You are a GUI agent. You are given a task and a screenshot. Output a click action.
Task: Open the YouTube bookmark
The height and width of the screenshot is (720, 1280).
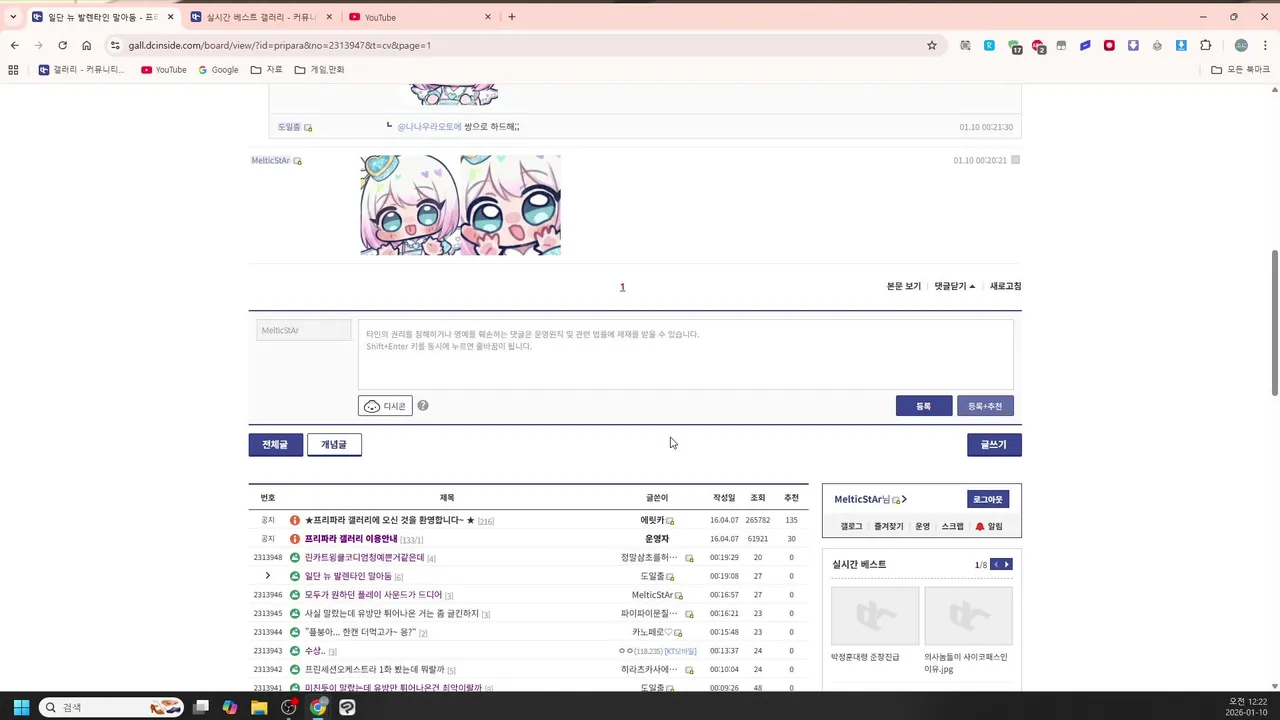[163, 70]
